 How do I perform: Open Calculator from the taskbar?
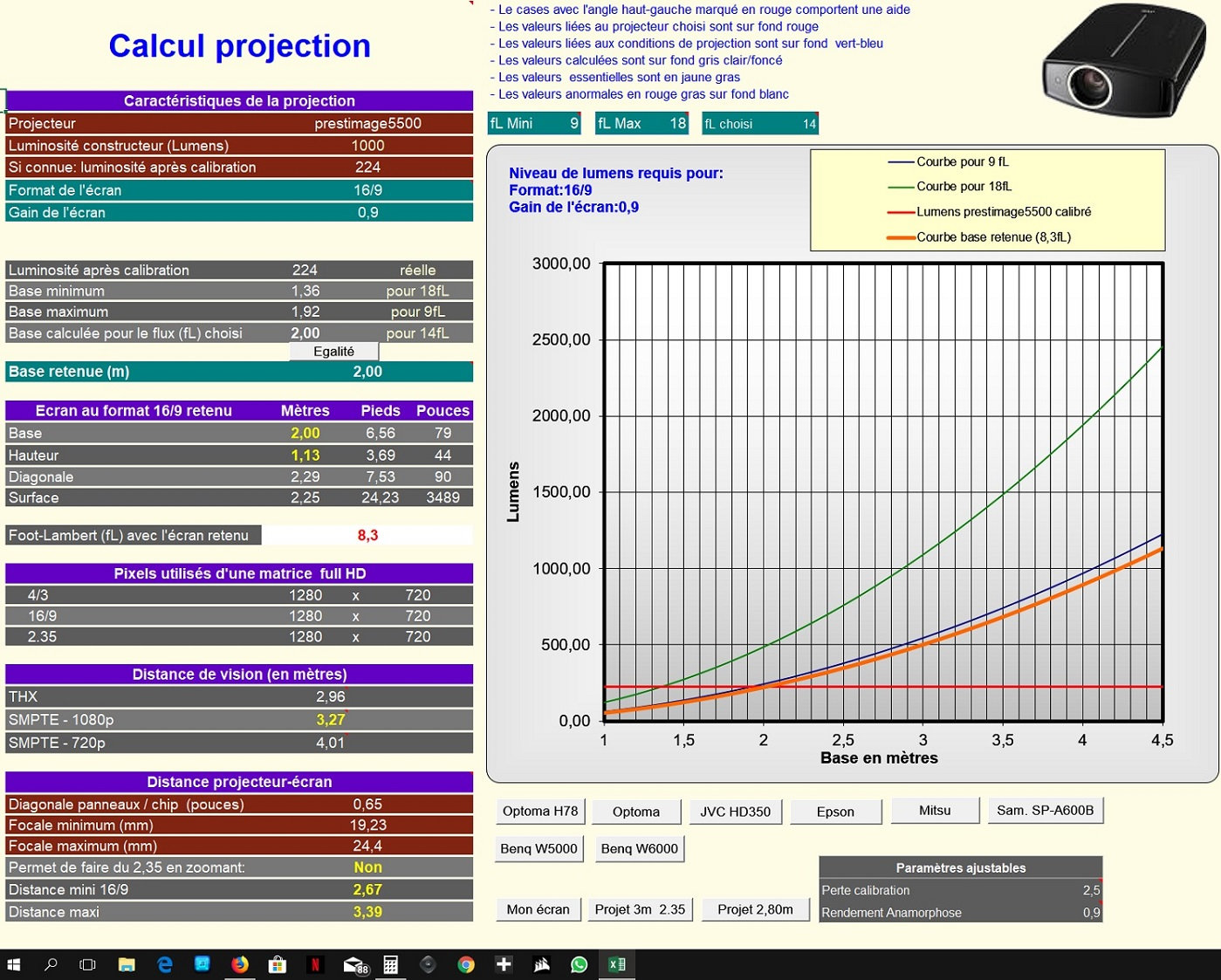pyautogui.click(x=391, y=964)
